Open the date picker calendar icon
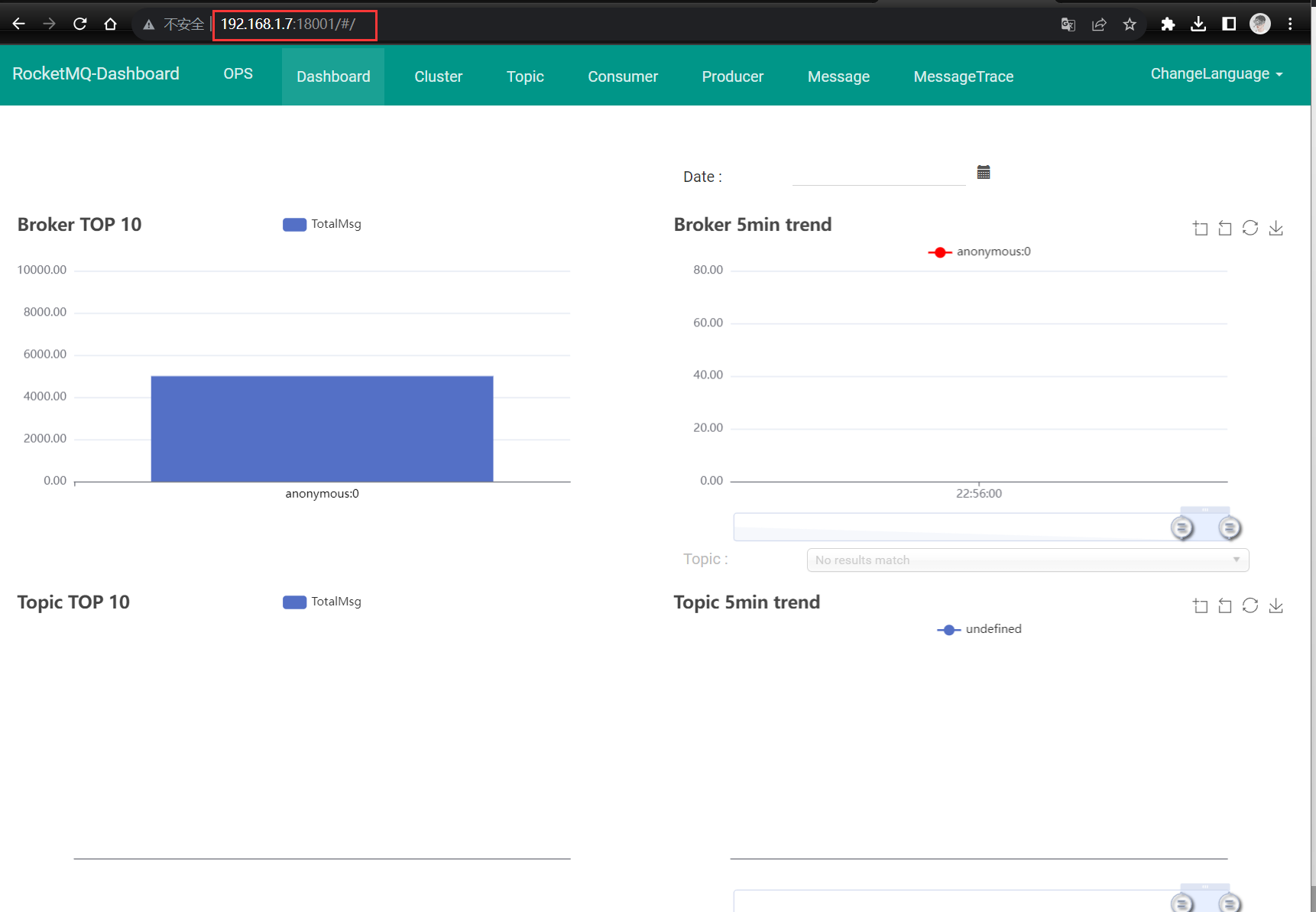The height and width of the screenshot is (912, 1316). tap(984, 172)
